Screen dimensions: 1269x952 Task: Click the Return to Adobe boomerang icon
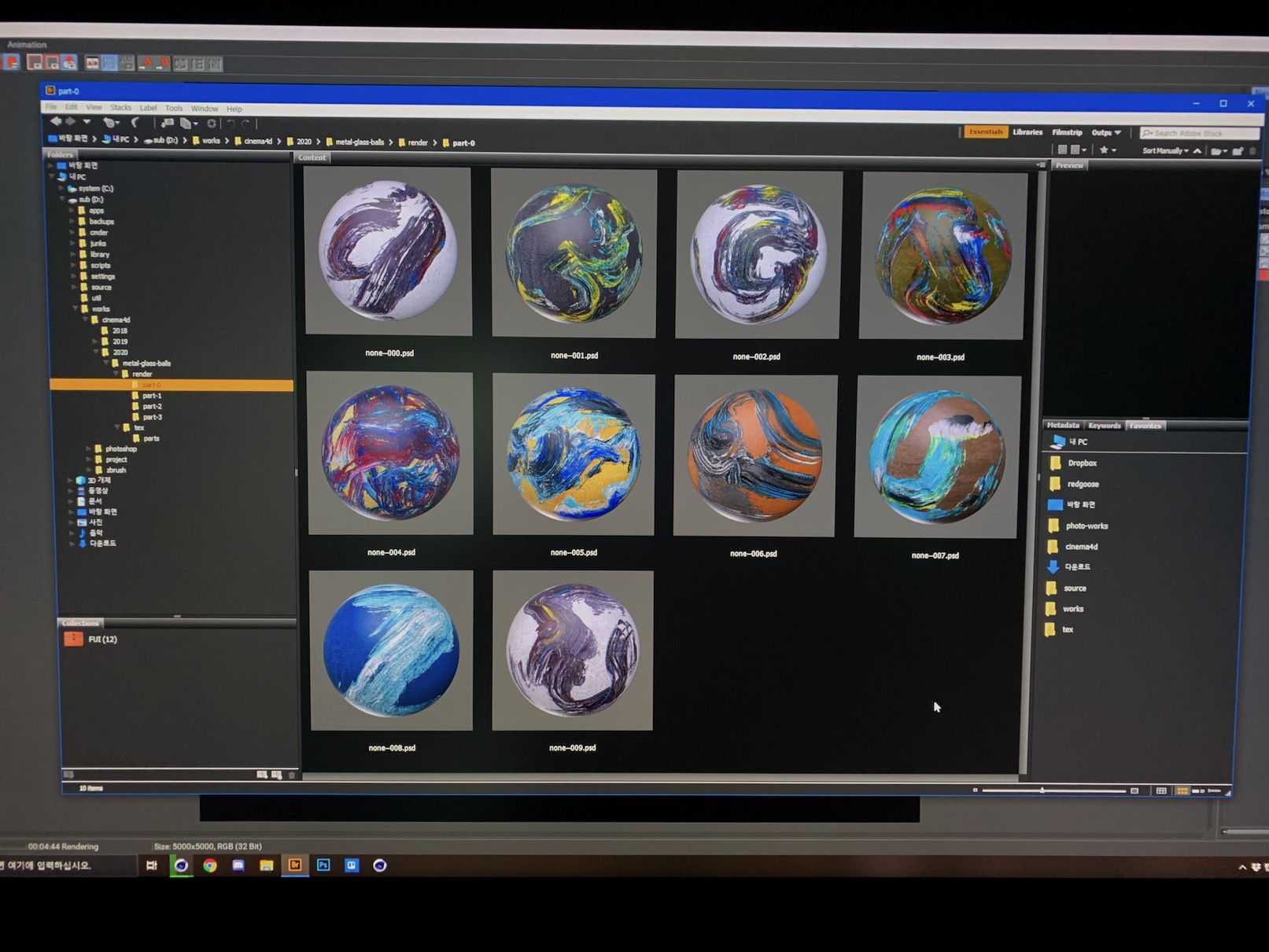[x=135, y=123]
